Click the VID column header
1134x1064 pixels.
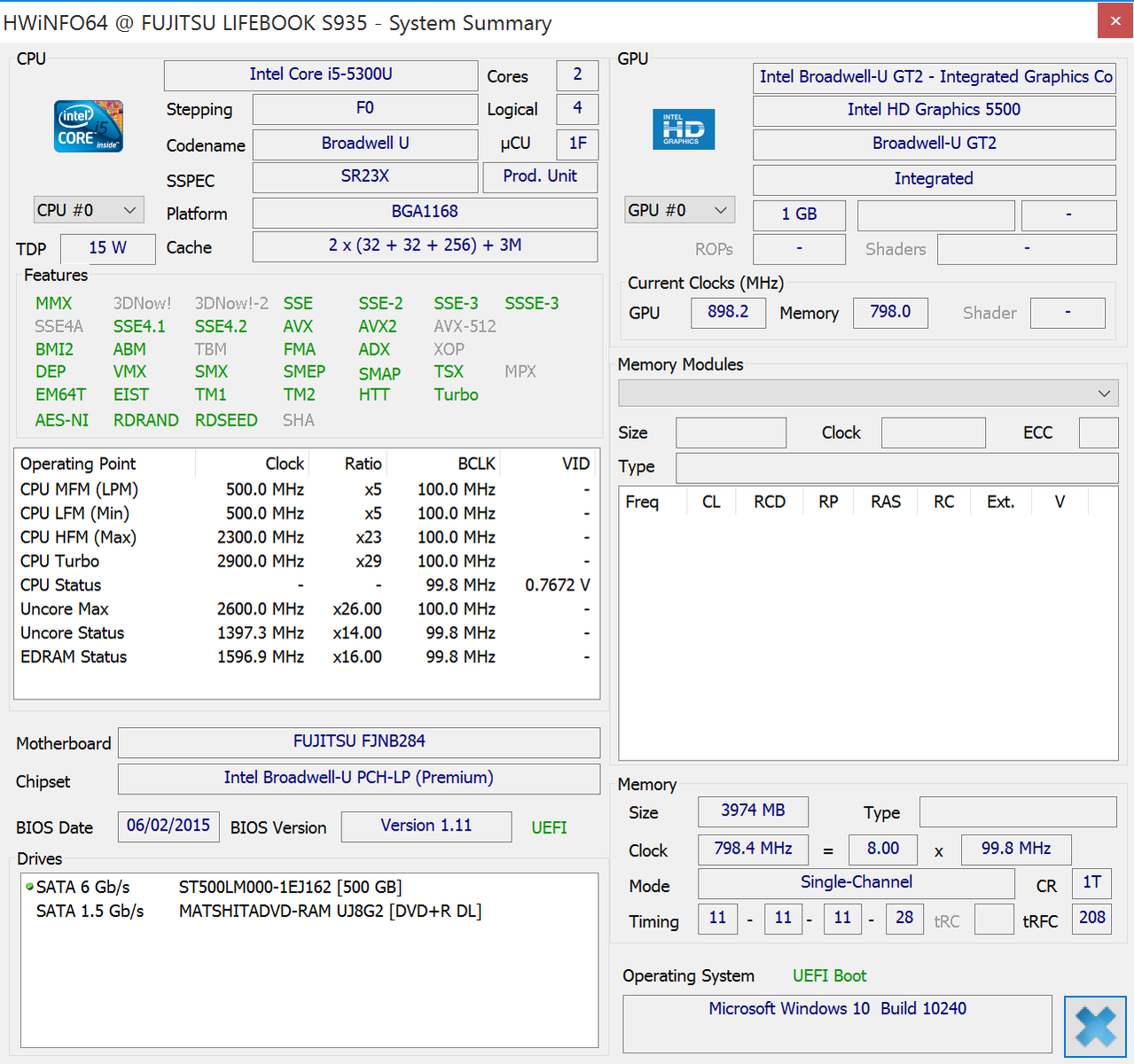point(550,464)
